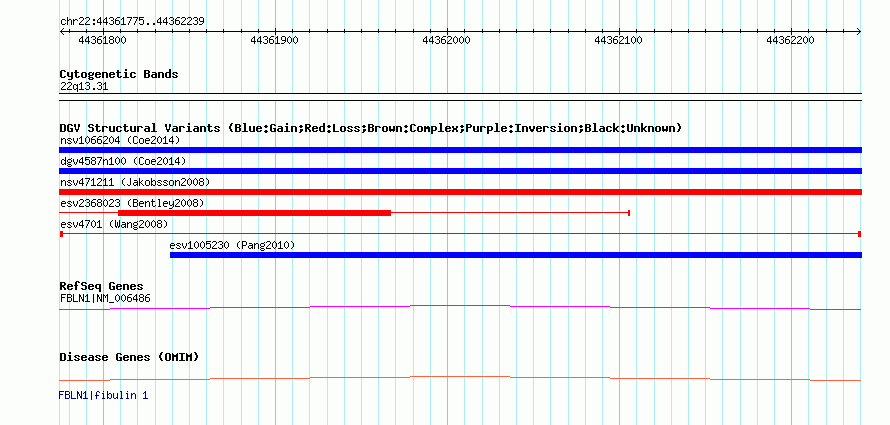This screenshot has height=425, width=890.
Task: Click the blue dgv4587n100 gain bar
Action: point(460,171)
